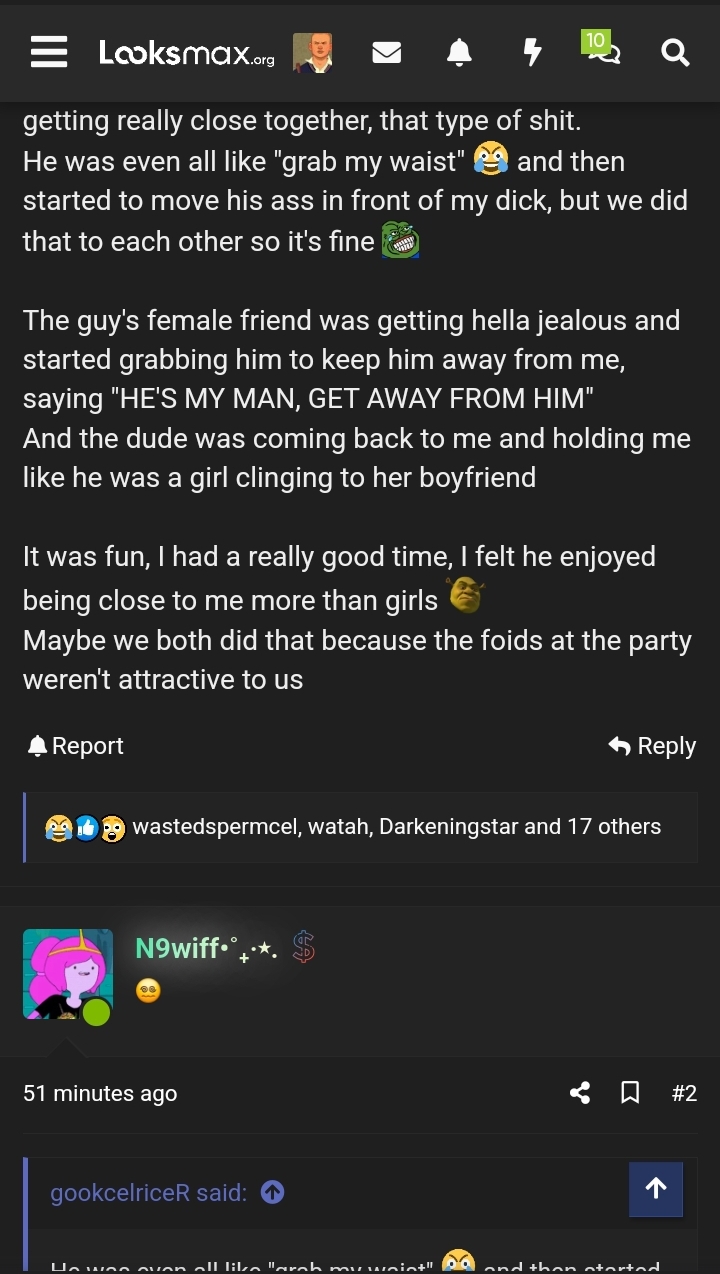Image resolution: width=720 pixels, height=1274 pixels.
Task: Share post #2
Action: tap(580, 1093)
